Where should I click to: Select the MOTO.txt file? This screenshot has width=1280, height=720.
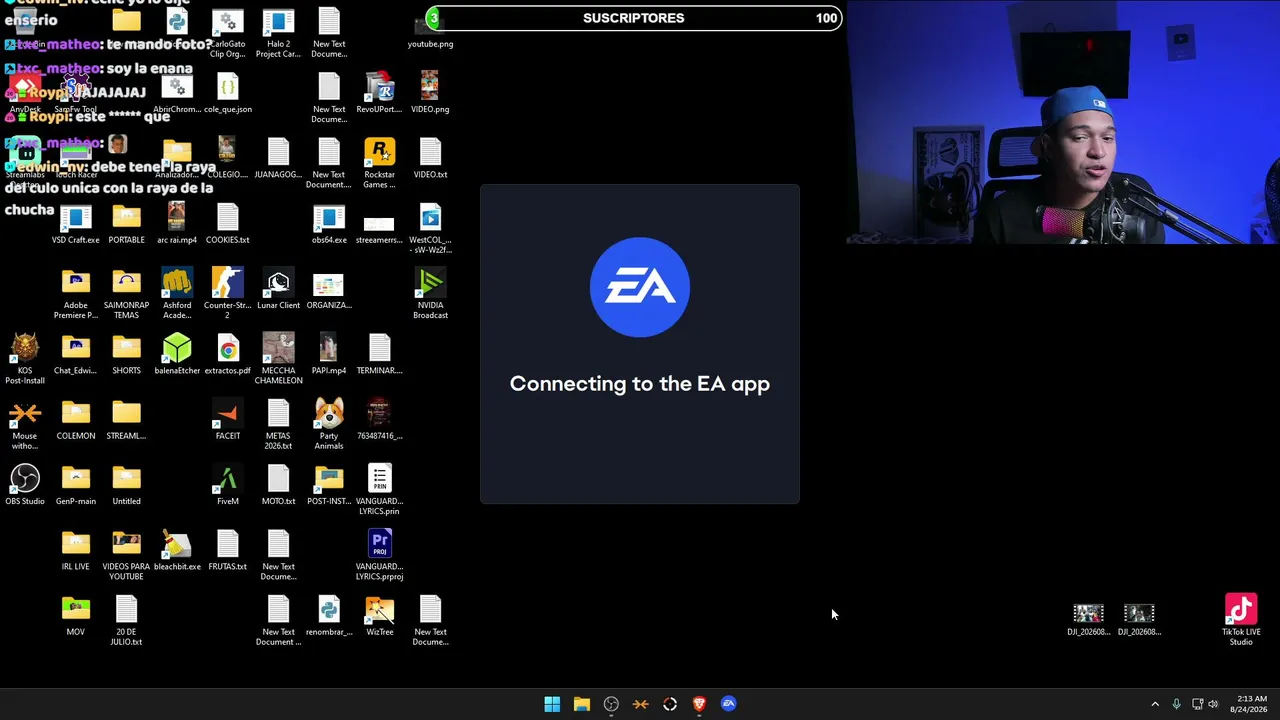[278, 480]
